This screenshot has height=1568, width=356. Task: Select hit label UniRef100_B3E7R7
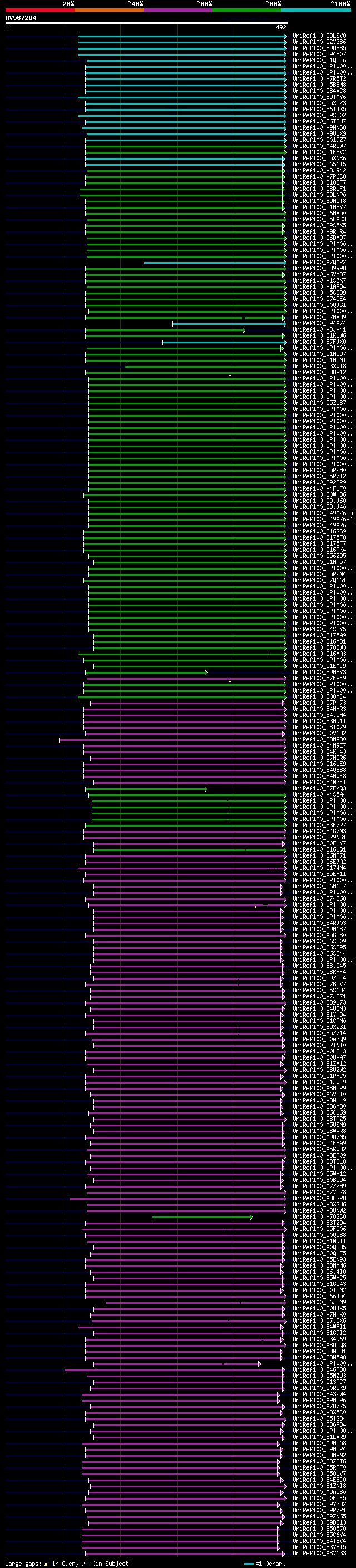click(x=319, y=825)
